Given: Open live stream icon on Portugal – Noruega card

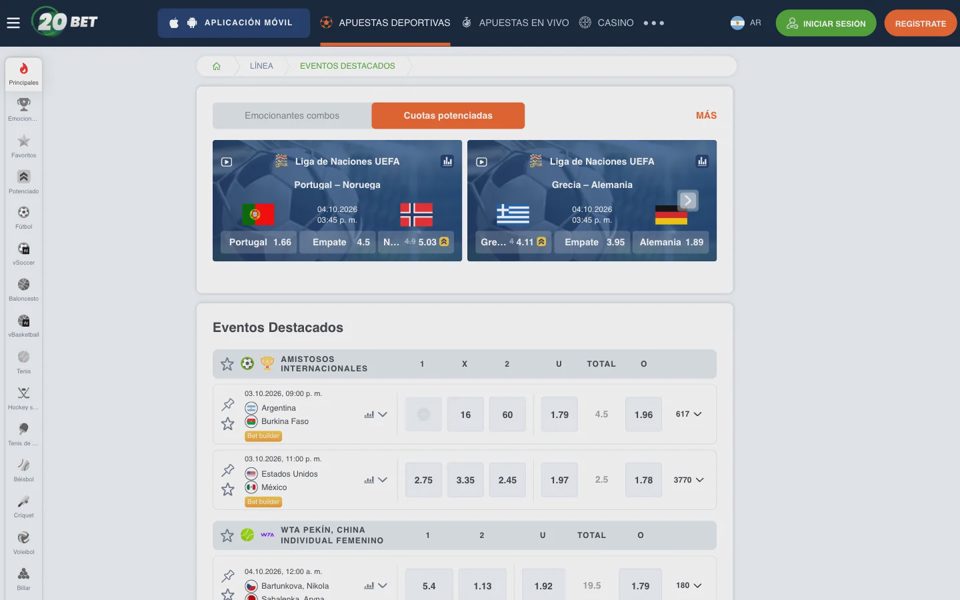Looking at the screenshot, I should click(227, 162).
